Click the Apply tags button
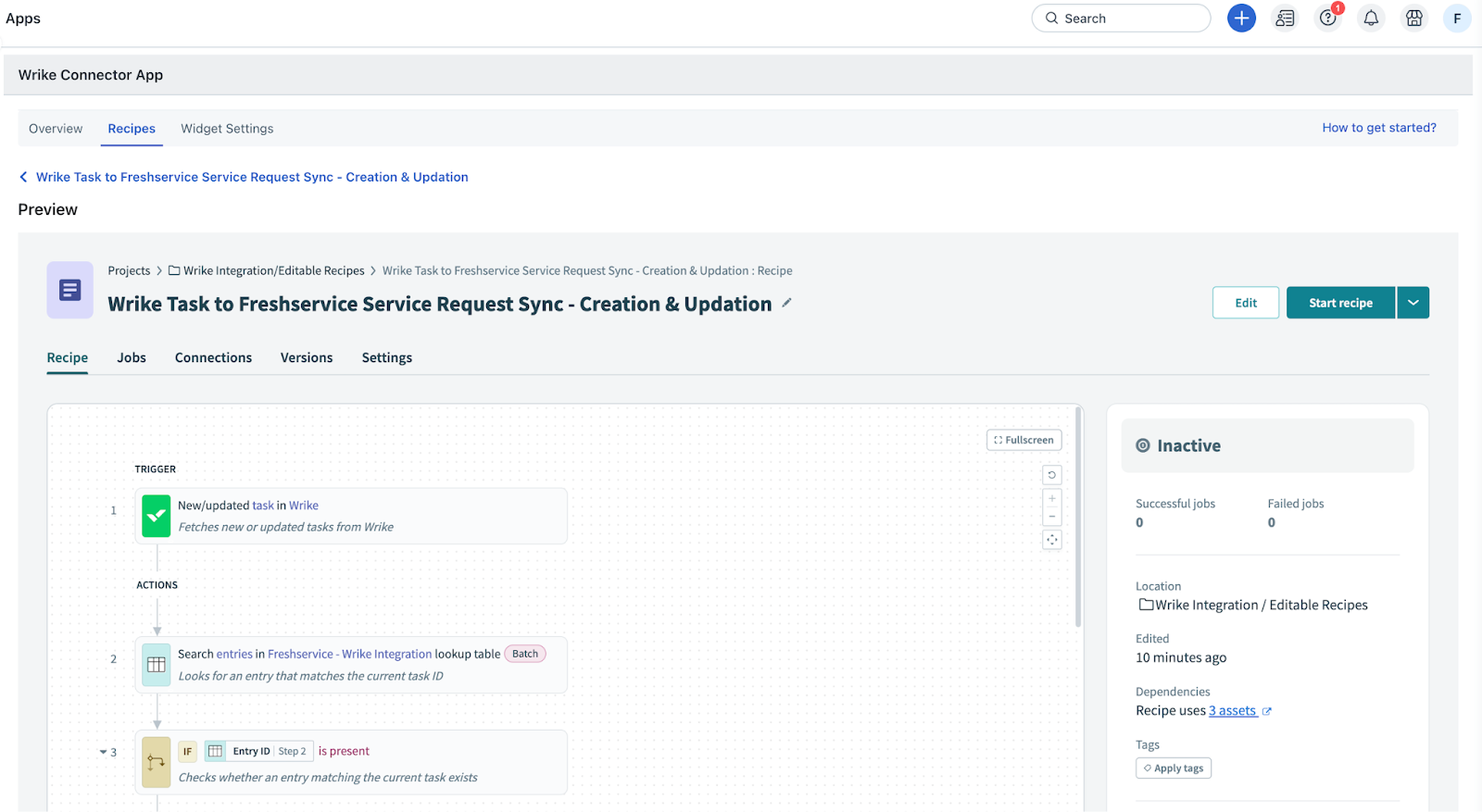 pos(1174,768)
